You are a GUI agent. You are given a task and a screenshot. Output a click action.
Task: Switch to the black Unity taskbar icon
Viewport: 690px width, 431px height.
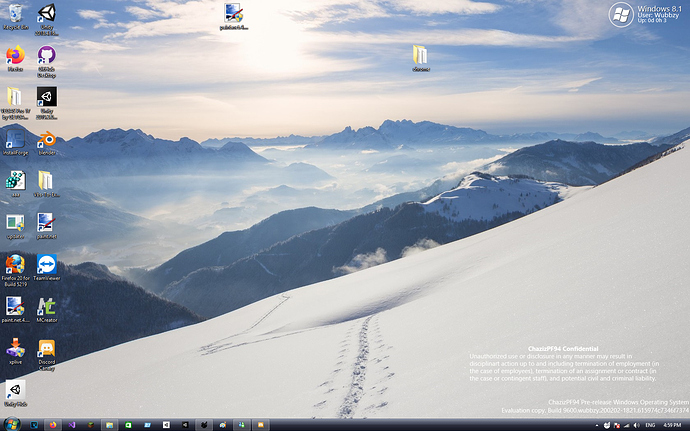[185, 425]
